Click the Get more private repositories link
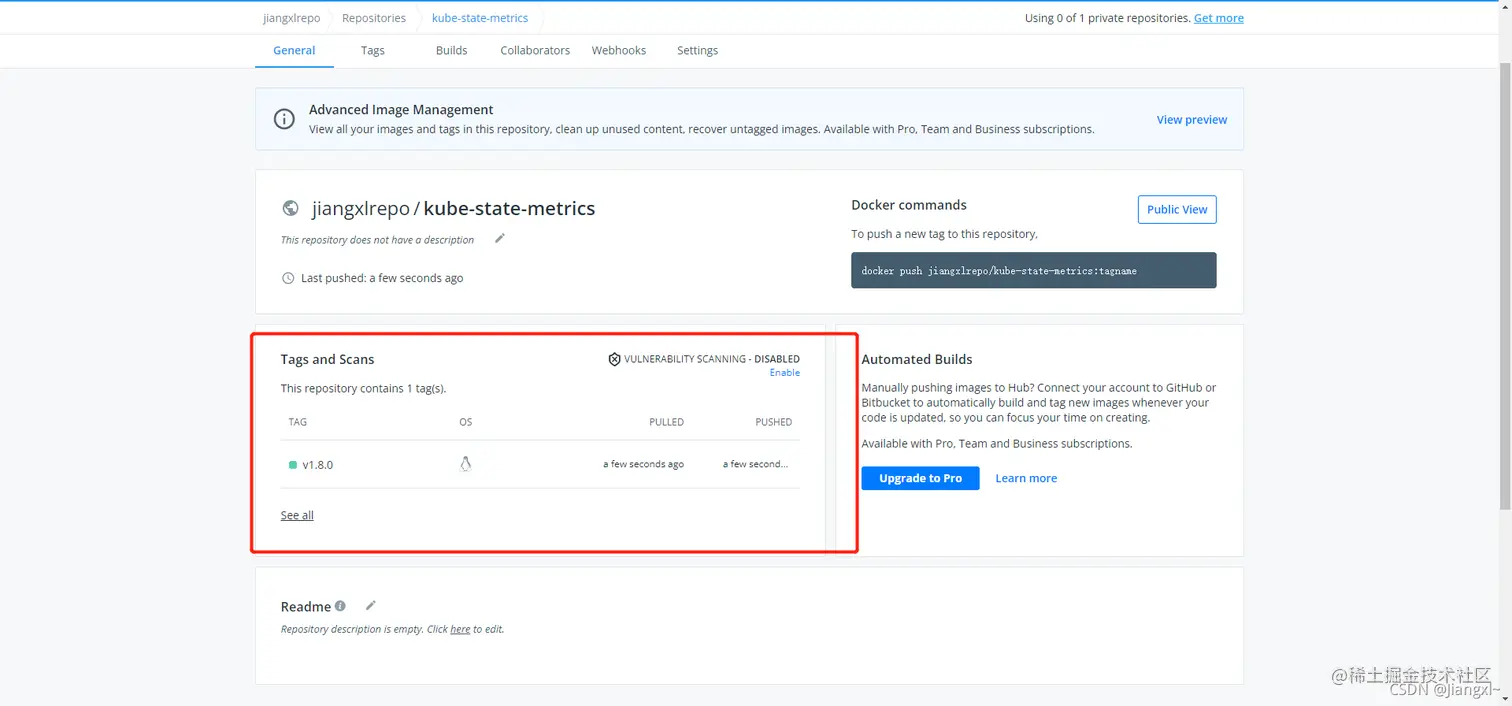 click(x=1219, y=18)
